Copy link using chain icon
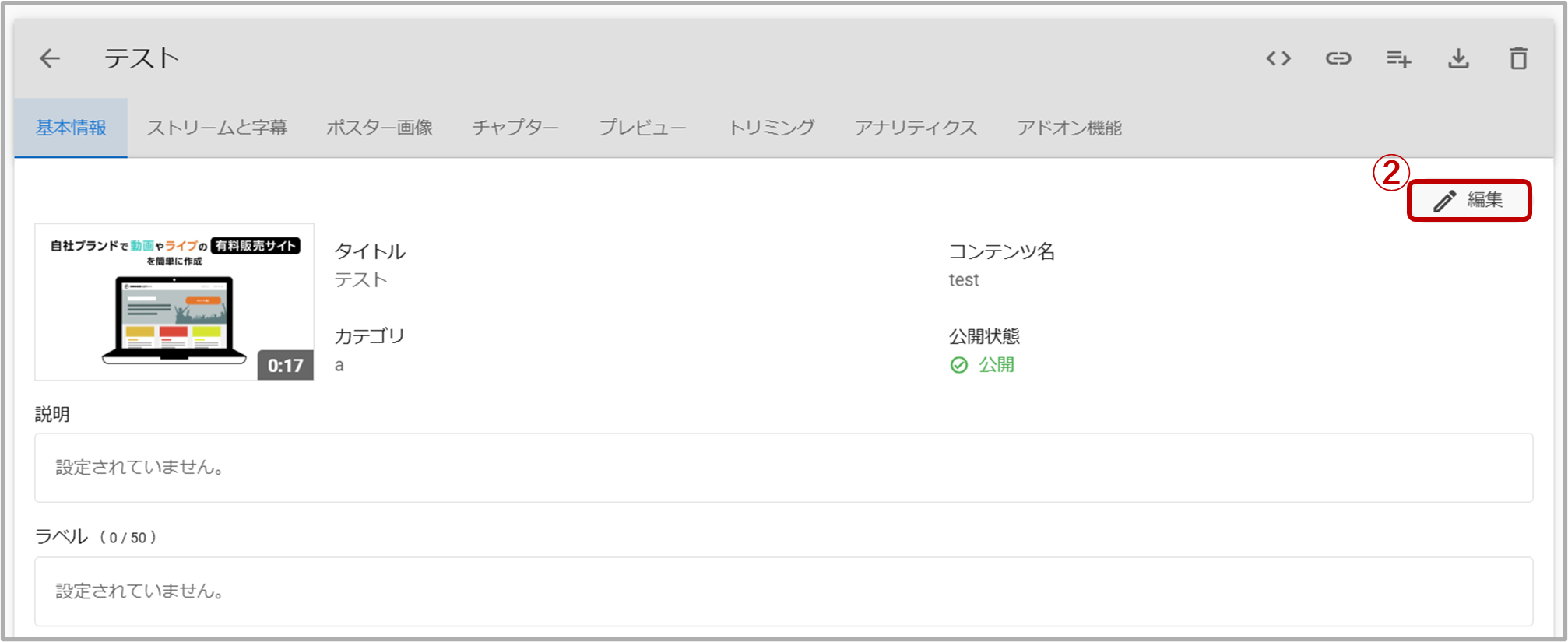 coord(1338,58)
